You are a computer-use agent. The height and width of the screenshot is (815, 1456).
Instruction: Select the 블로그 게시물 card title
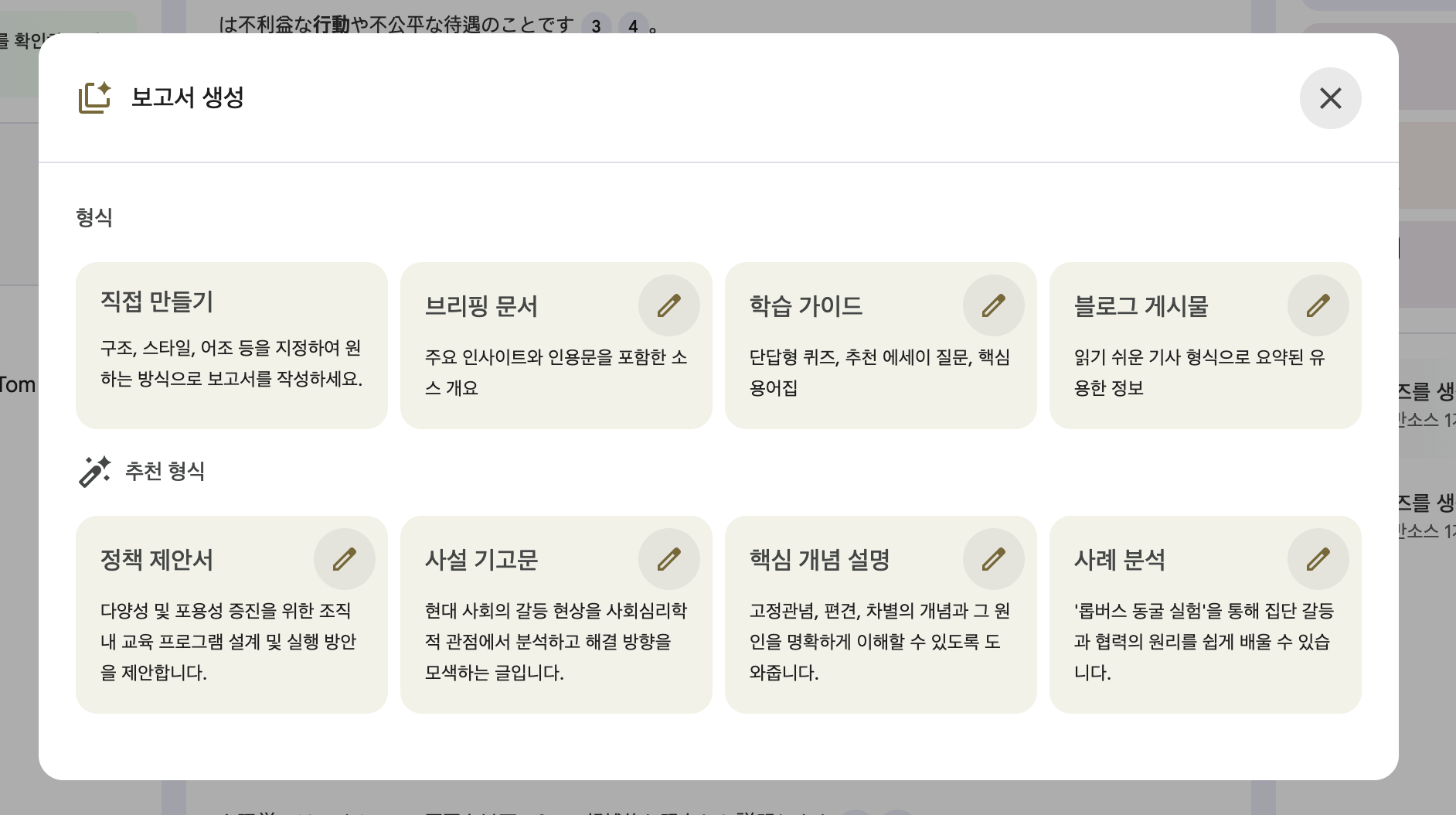[x=1141, y=306]
